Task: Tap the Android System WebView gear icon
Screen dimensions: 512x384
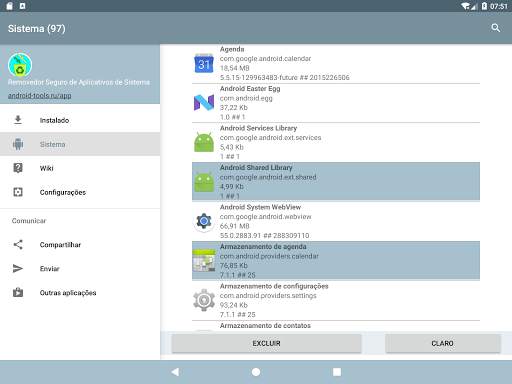Action: [204, 221]
